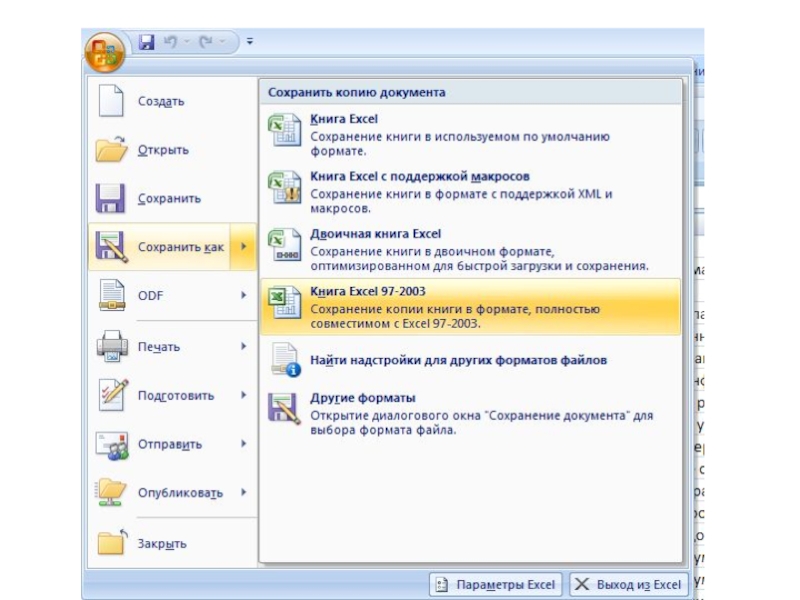Expand the Опубликовать submenu arrow

(x=243, y=492)
